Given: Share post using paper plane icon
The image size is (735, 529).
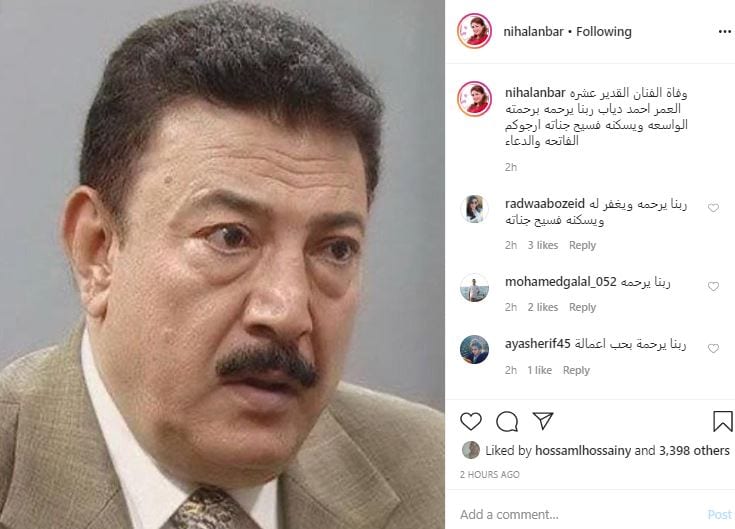Looking at the screenshot, I should (x=543, y=421).
